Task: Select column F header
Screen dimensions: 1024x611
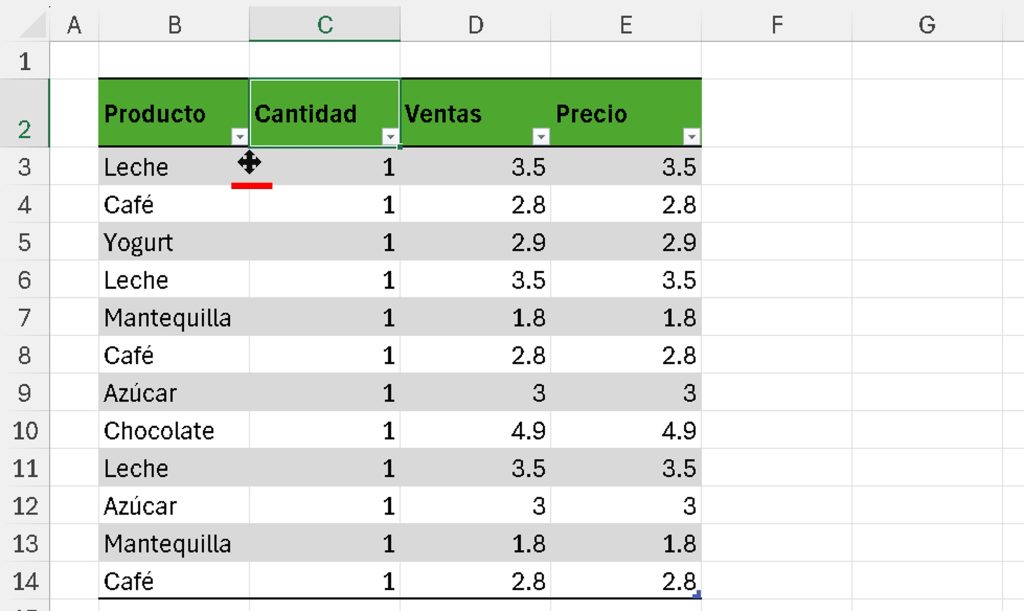Action: point(776,25)
